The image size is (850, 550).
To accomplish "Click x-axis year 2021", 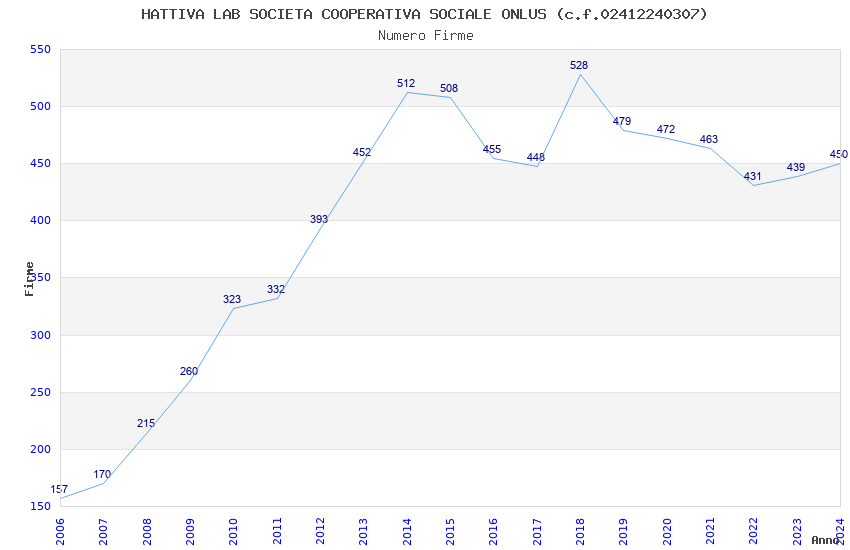I will point(710,531).
